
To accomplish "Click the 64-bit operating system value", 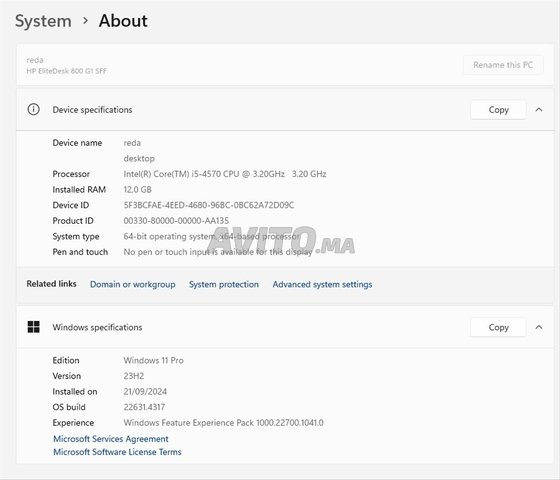I will point(212,236).
